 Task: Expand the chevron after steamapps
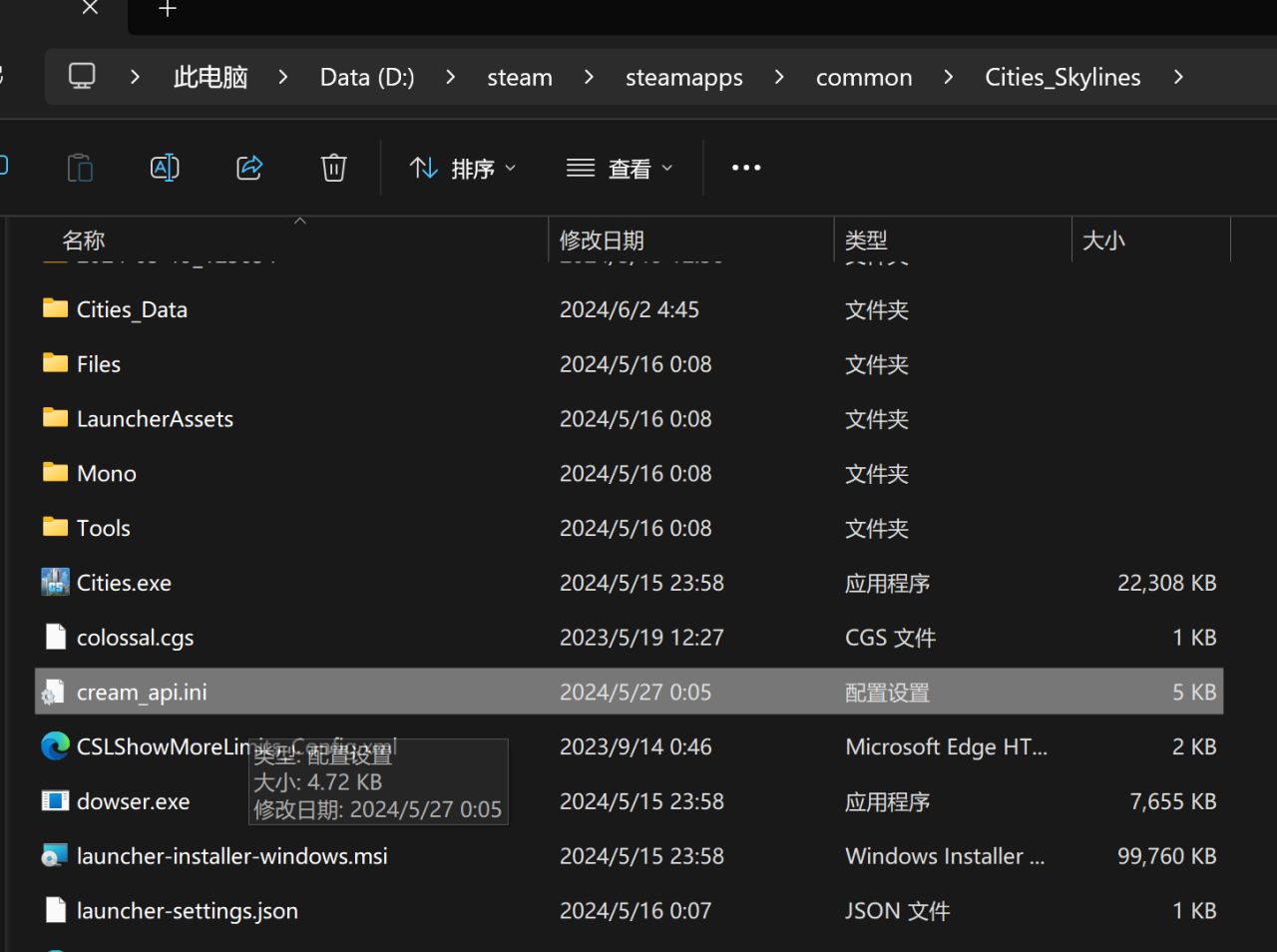point(779,77)
